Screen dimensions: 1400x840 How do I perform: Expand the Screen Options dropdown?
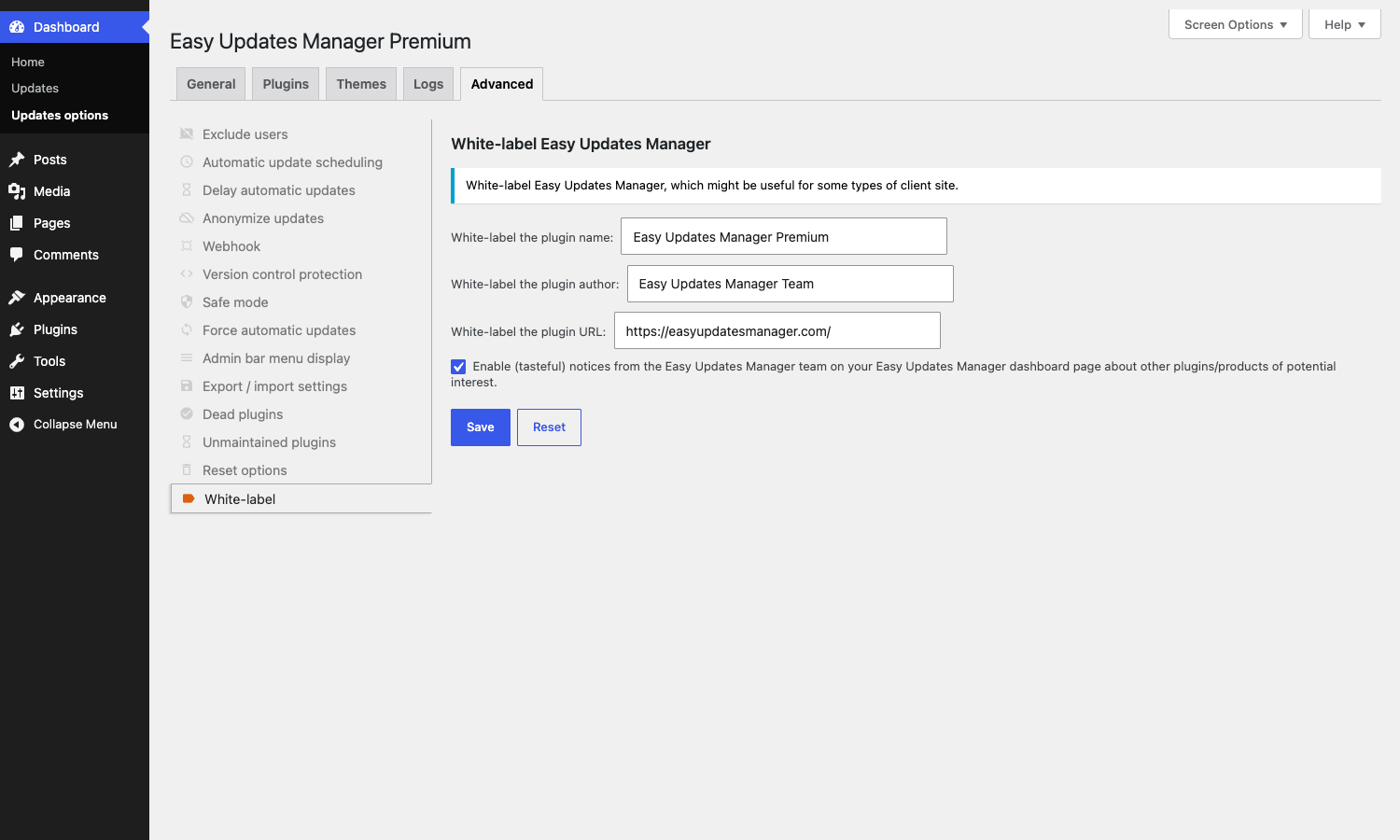click(x=1236, y=24)
